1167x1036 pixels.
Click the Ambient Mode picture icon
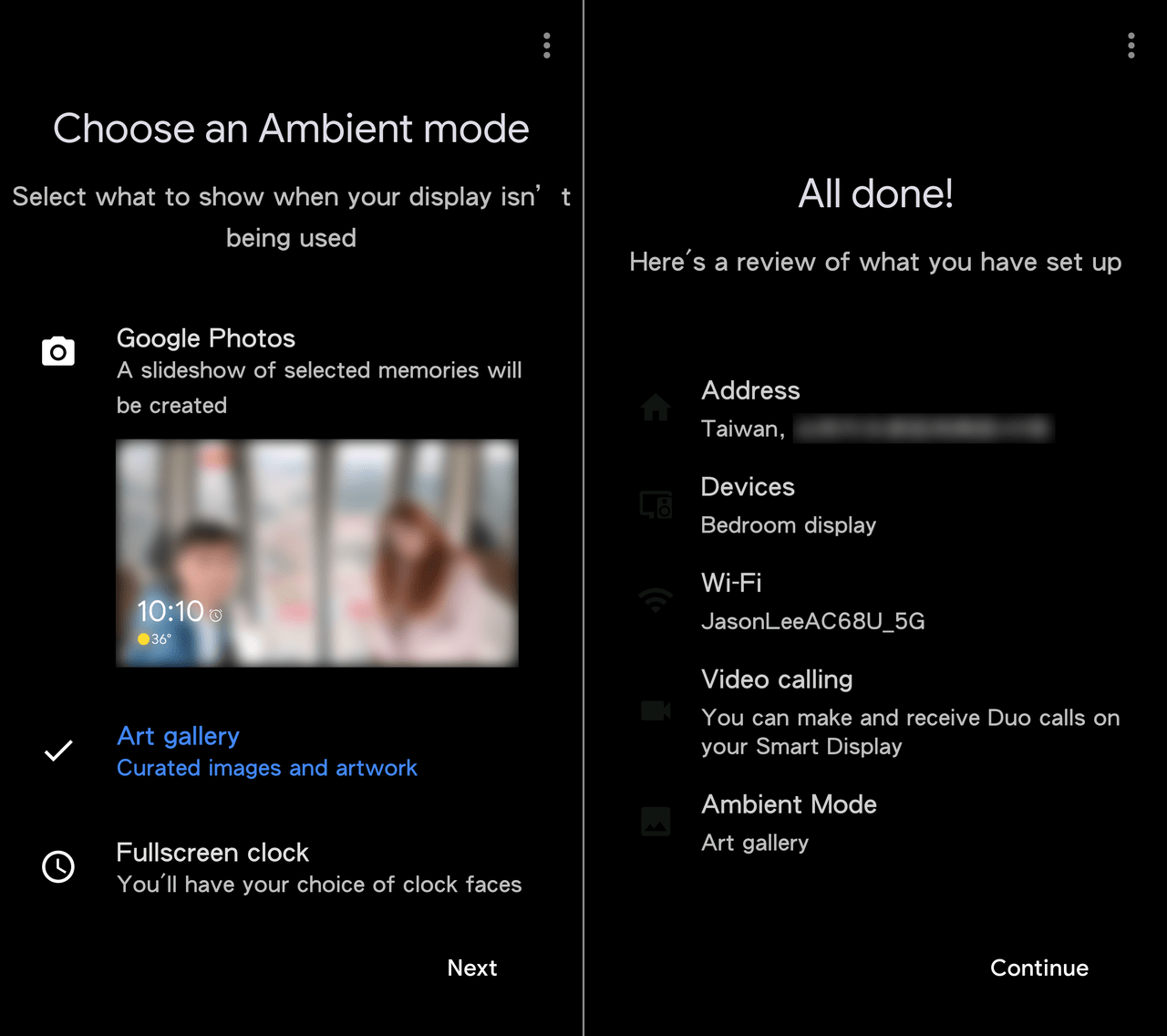(656, 821)
